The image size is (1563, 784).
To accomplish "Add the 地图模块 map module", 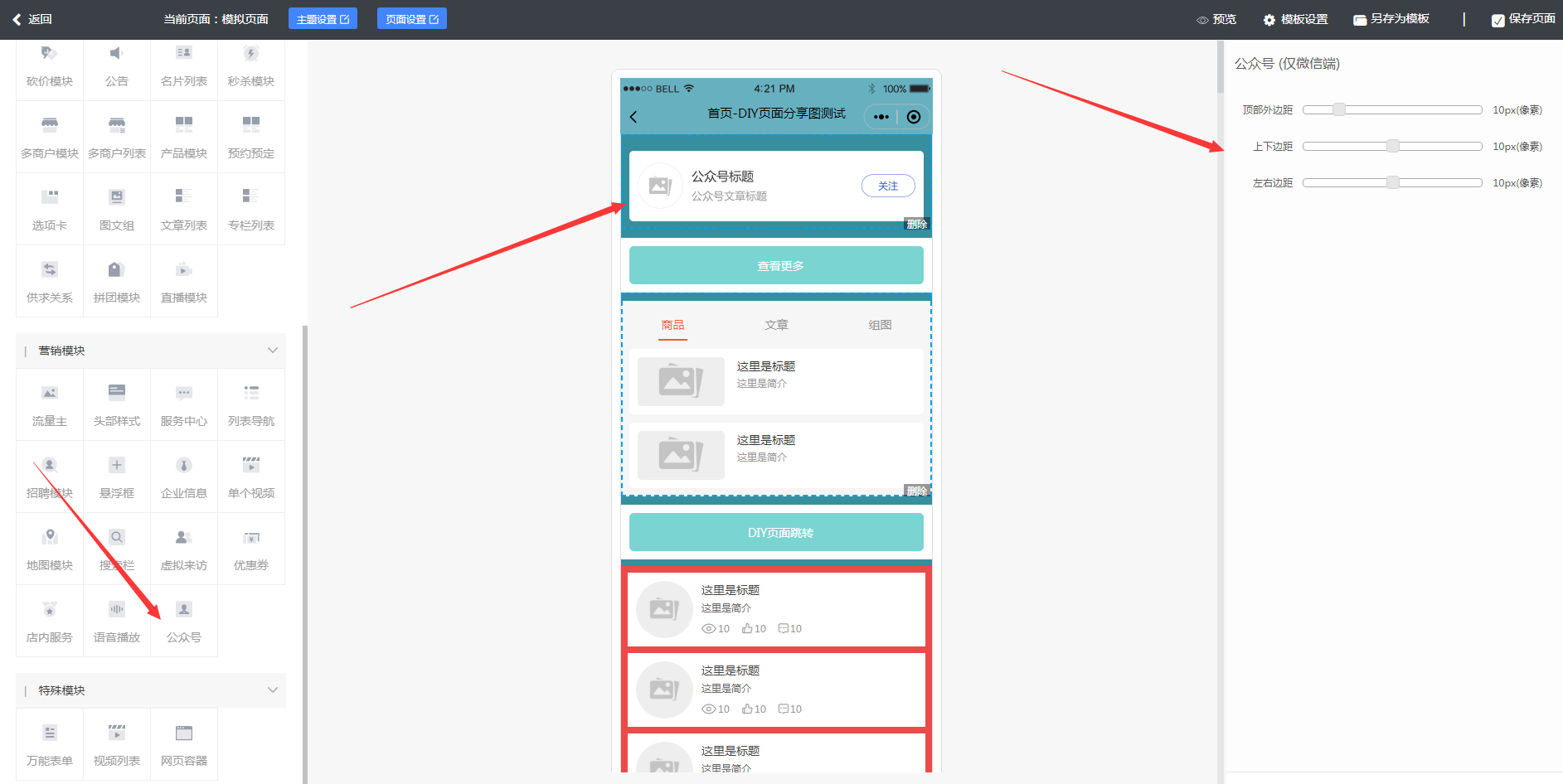I will [50, 549].
